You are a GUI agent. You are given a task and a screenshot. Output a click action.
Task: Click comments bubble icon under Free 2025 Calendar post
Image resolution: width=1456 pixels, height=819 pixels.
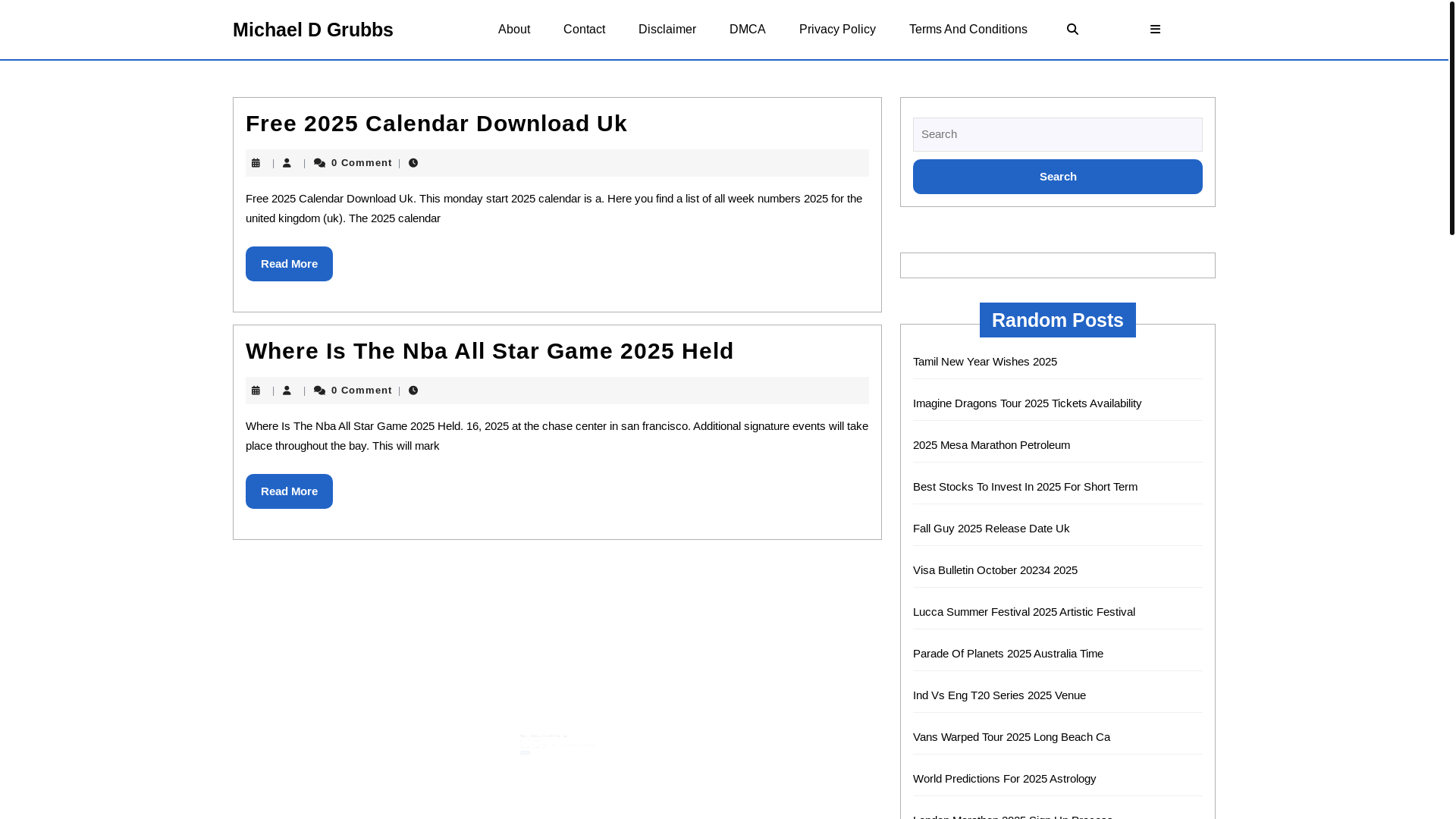pos(319,163)
